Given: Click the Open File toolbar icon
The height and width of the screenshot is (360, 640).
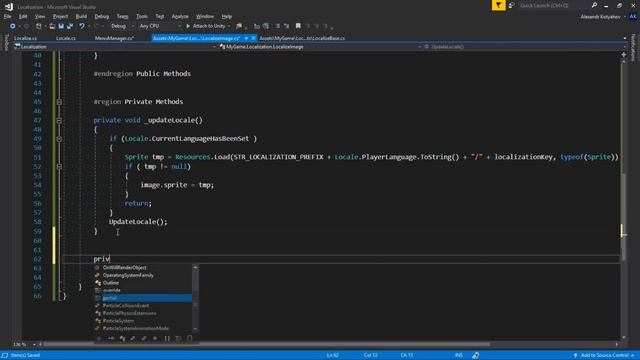Looking at the screenshot, I should click(x=52, y=26).
